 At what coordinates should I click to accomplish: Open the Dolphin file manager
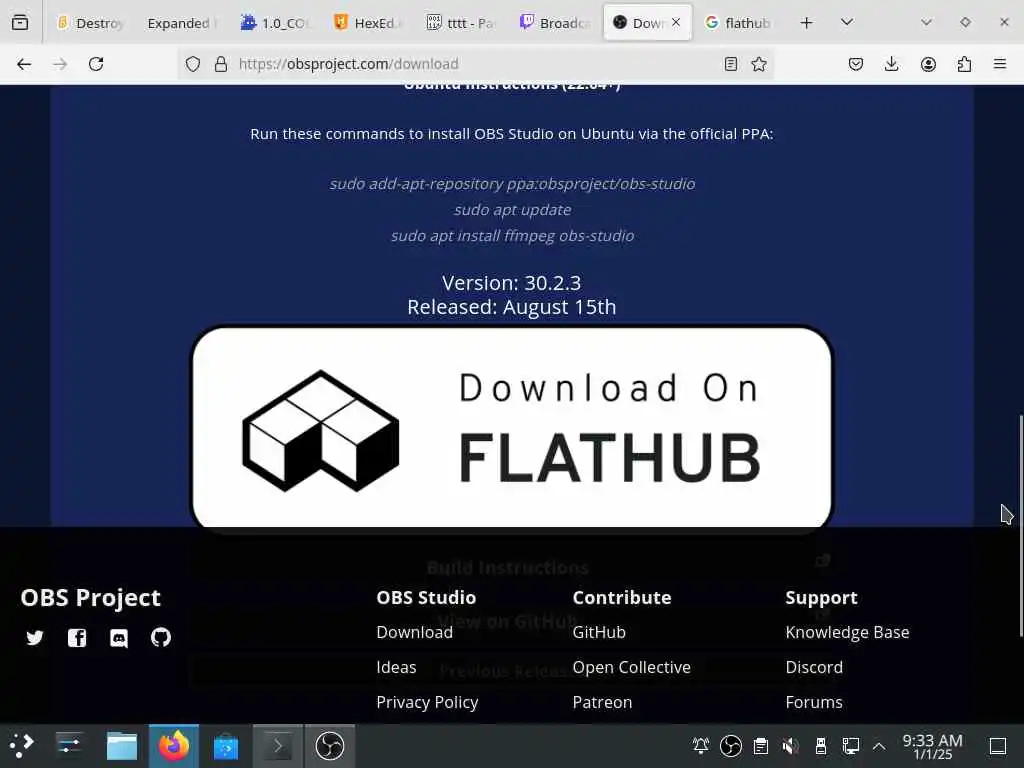[121, 746]
